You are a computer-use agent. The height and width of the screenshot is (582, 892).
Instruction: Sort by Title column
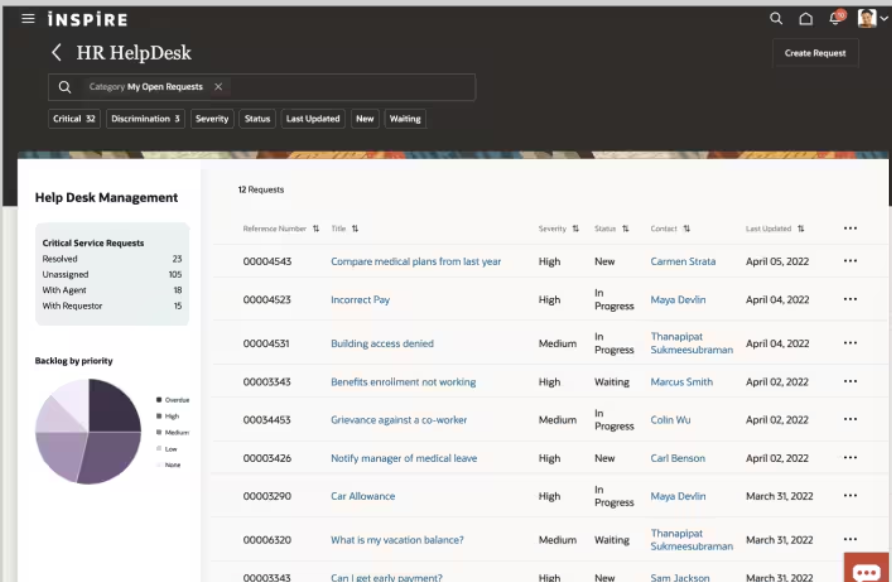[x=355, y=229]
